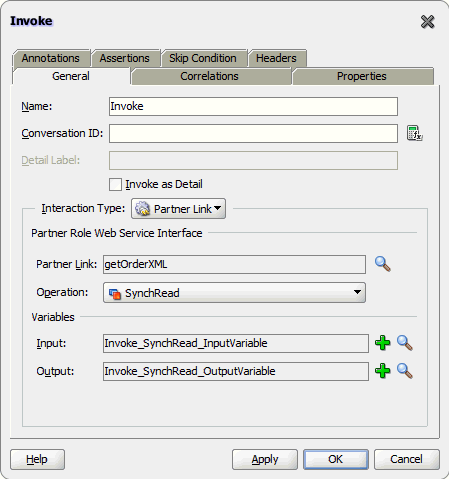Confirm the dialog with OK
This screenshot has height=479, width=449.
click(x=336, y=459)
